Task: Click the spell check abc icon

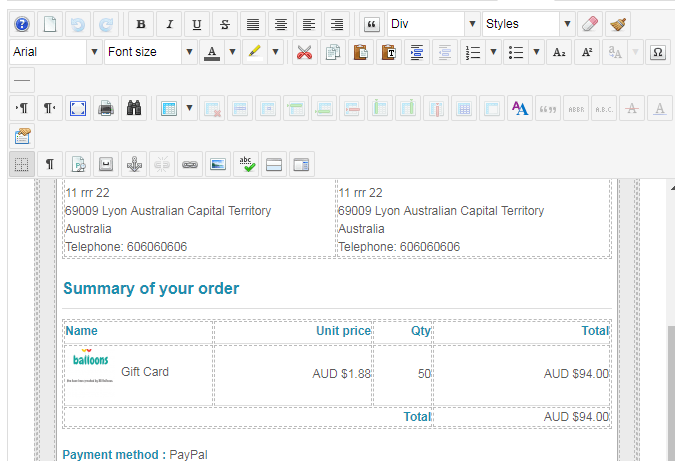Action: [245, 164]
